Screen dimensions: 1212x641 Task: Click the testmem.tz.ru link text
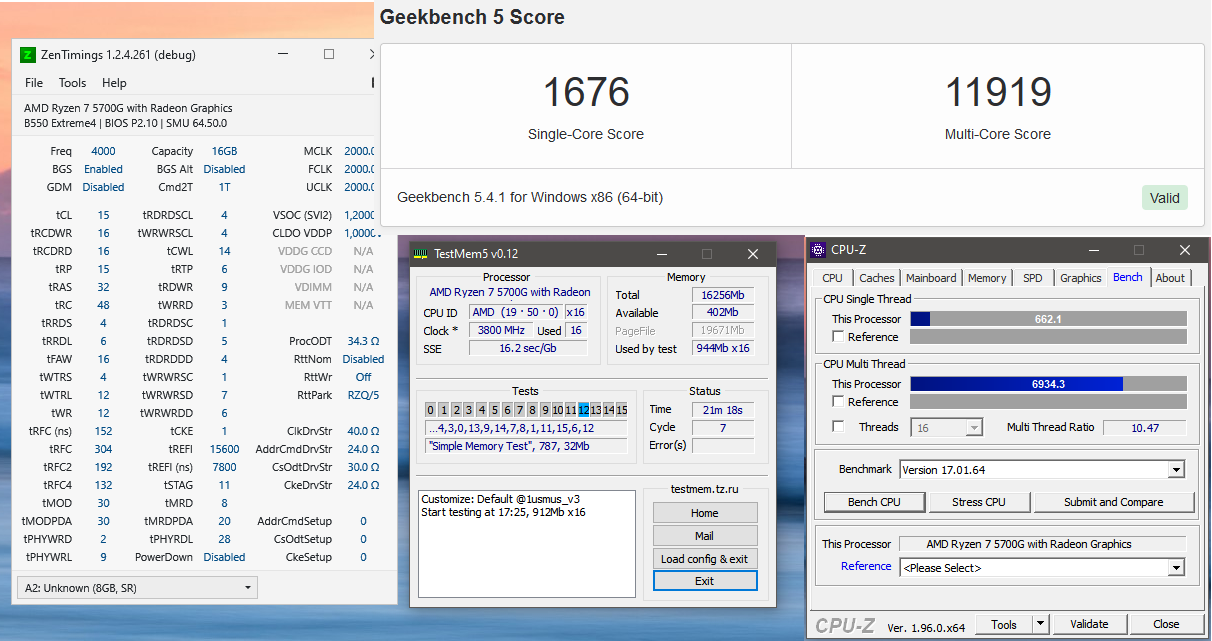pyautogui.click(x=704, y=489)
